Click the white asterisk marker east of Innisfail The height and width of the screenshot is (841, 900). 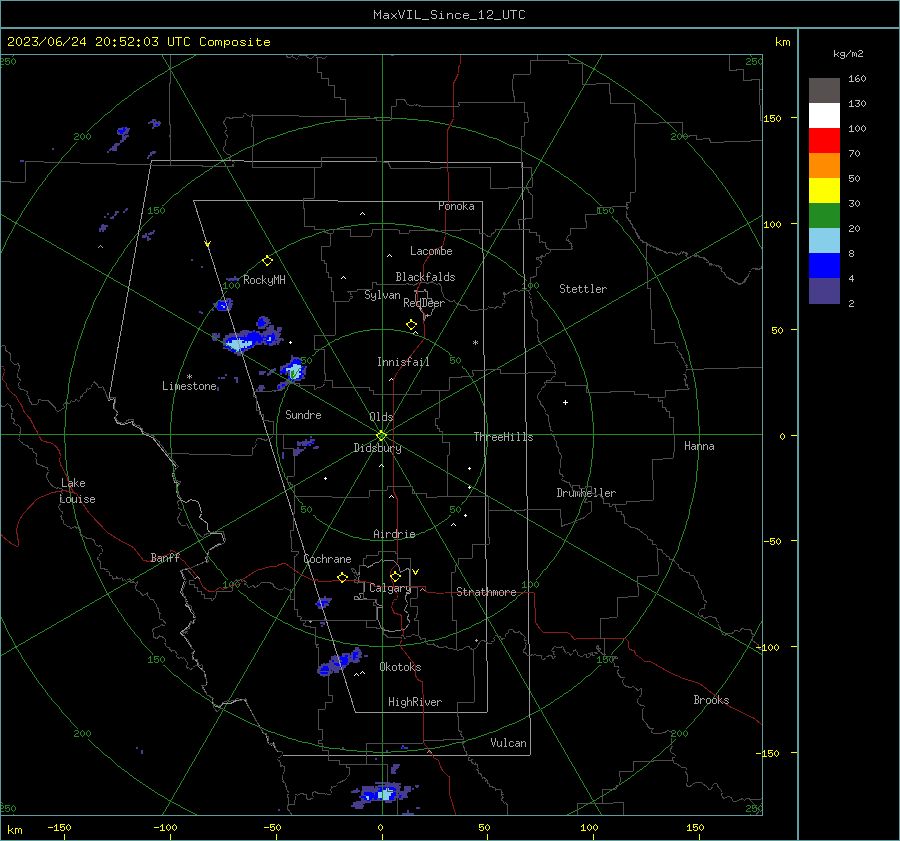coord(475,343)
